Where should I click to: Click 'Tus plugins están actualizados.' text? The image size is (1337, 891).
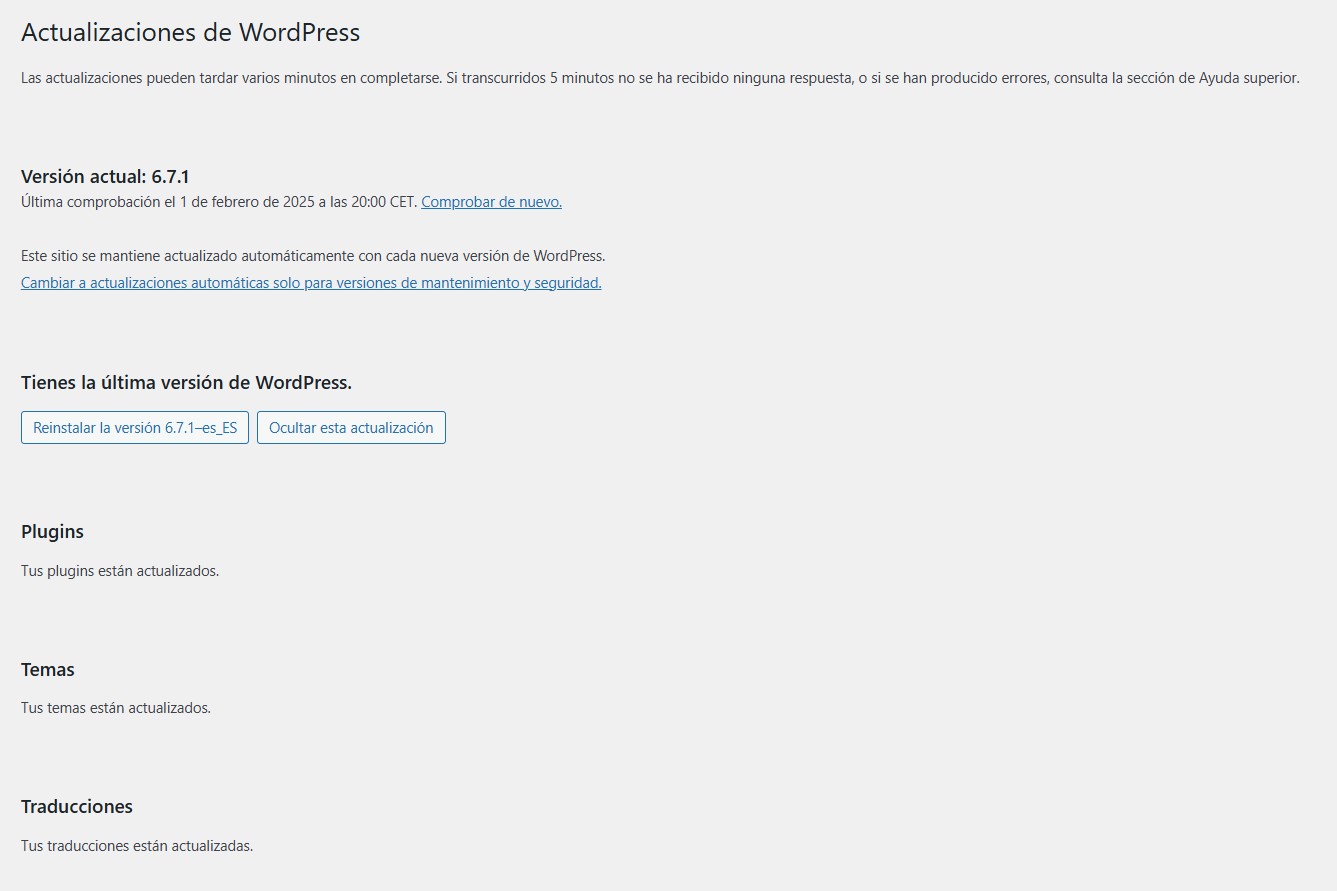click(120, 571)
